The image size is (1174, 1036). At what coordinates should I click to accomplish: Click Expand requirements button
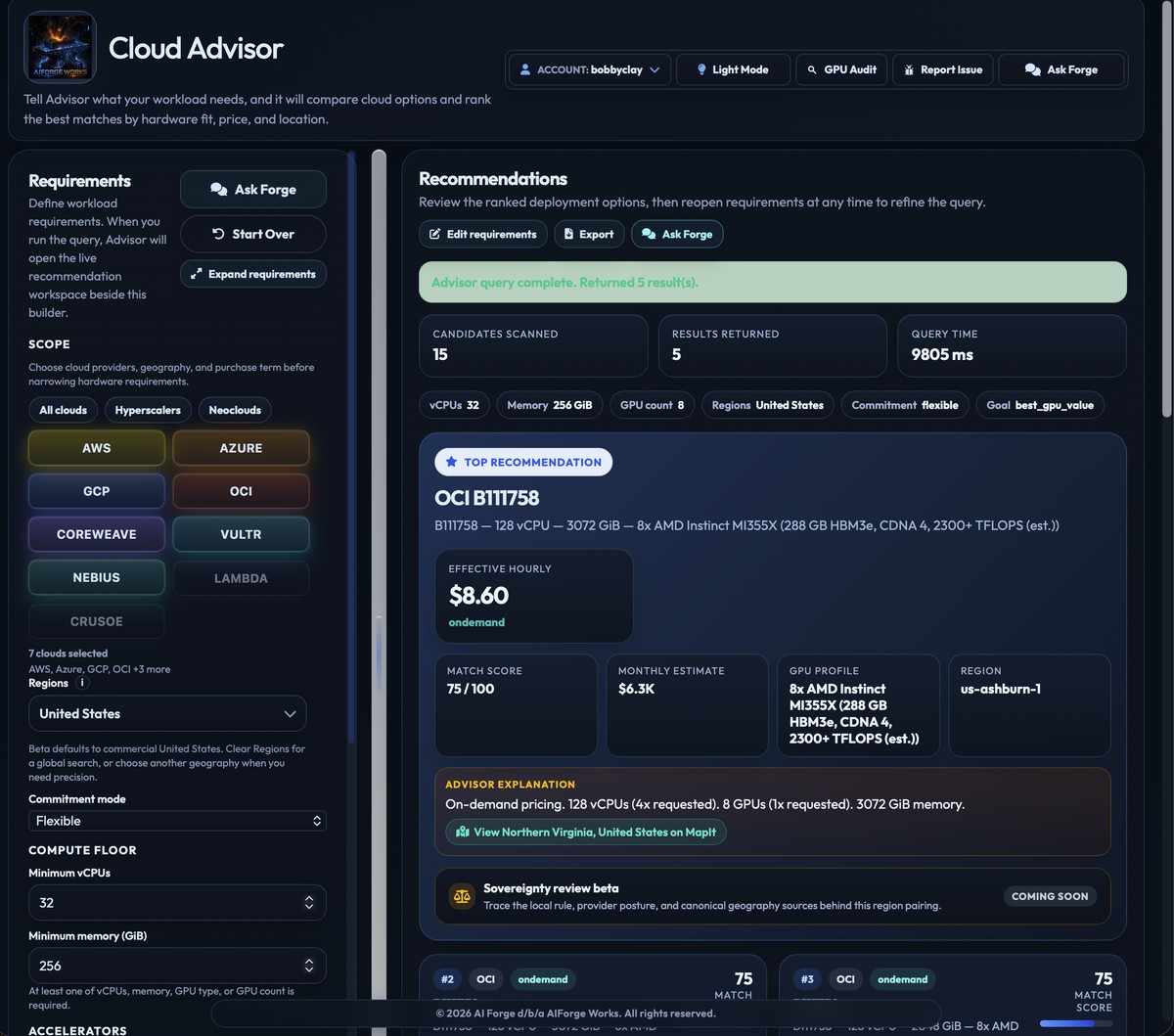(253, 274)
